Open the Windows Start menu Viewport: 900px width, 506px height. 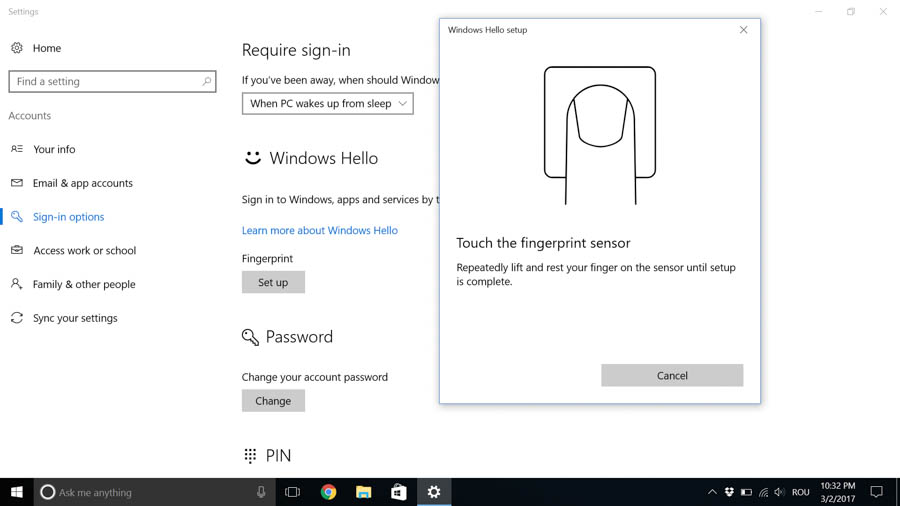coord(17,492)
